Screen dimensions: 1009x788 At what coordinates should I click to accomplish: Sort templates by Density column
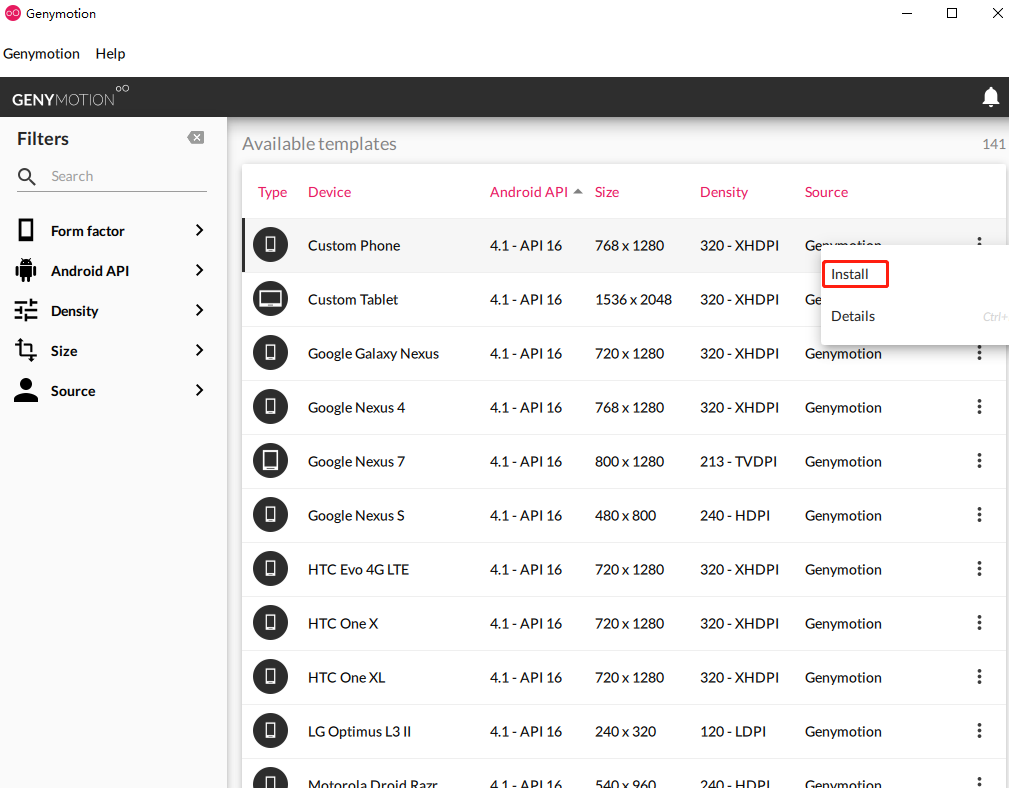tap(724, 192)
